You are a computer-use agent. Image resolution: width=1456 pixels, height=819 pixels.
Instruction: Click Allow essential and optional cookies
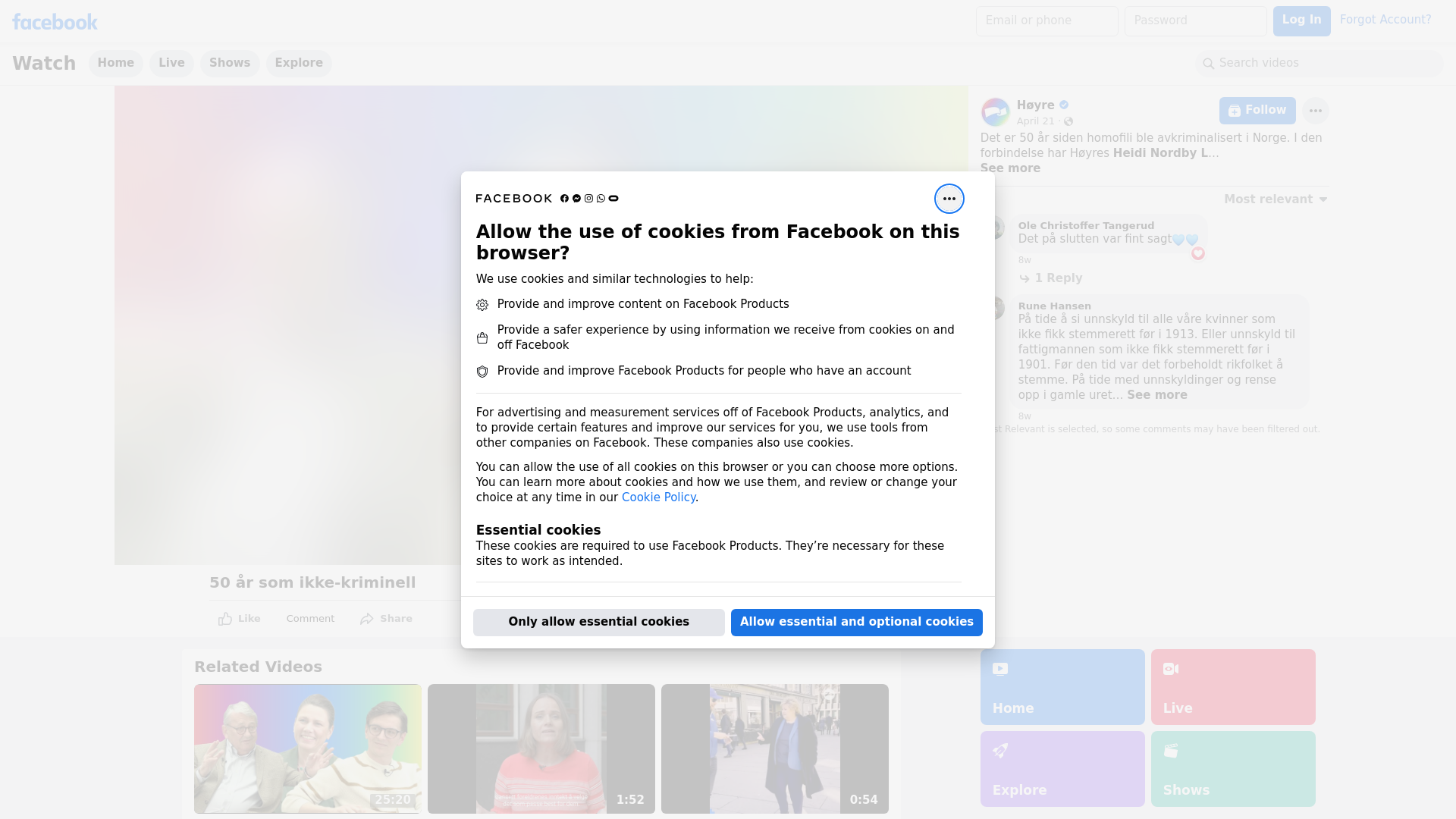click(856, 622)
